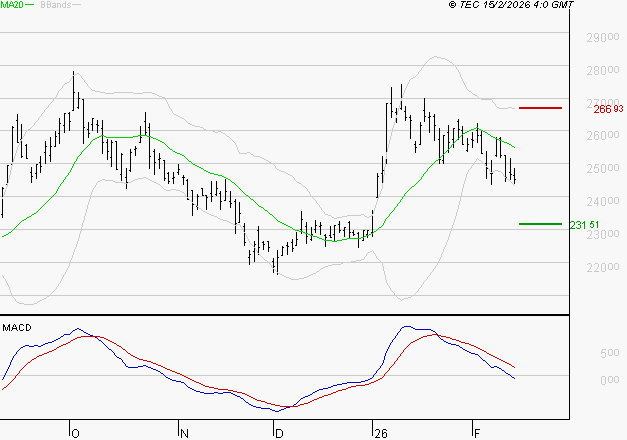Screen dimensions: 627x440
Task: Click the MACD 000 axis label
Action: (x=610, y=380)
